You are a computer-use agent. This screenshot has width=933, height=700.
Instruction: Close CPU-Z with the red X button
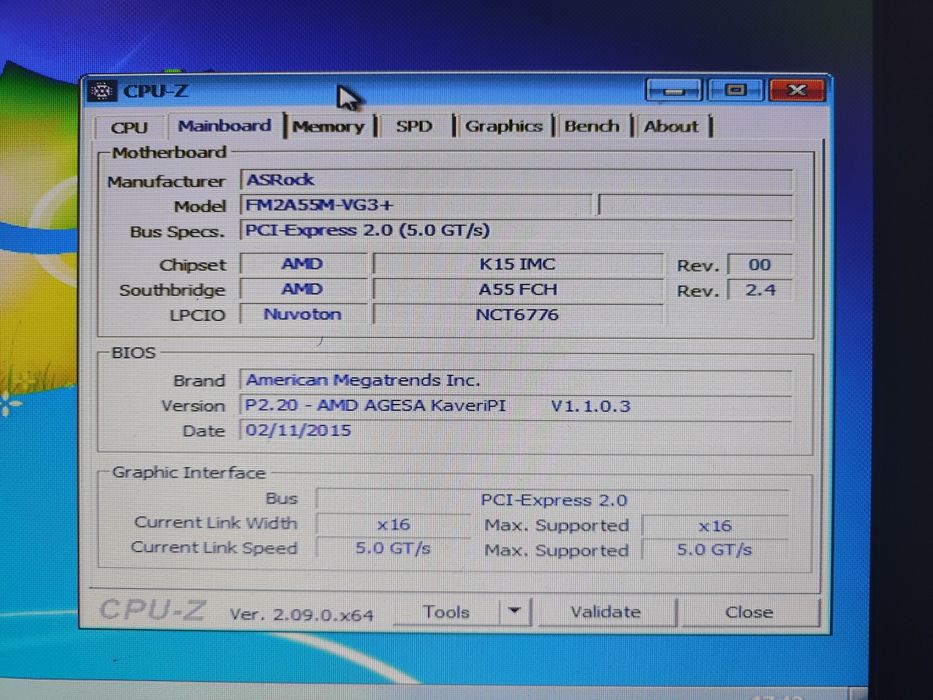[x=797, y=90]
